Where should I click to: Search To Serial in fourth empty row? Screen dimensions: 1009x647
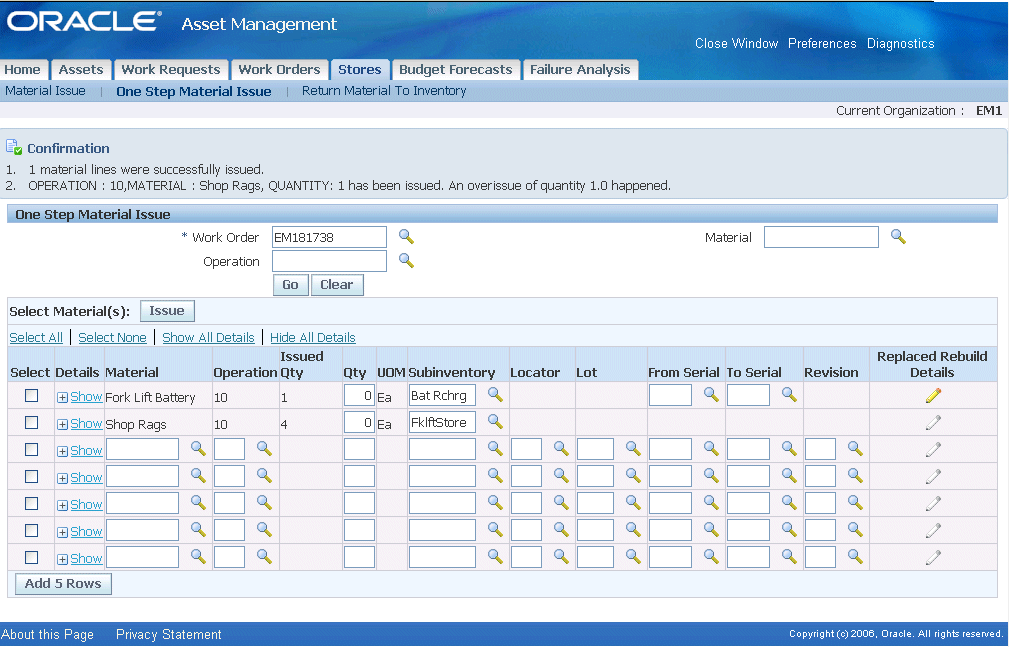click(790, 529)
